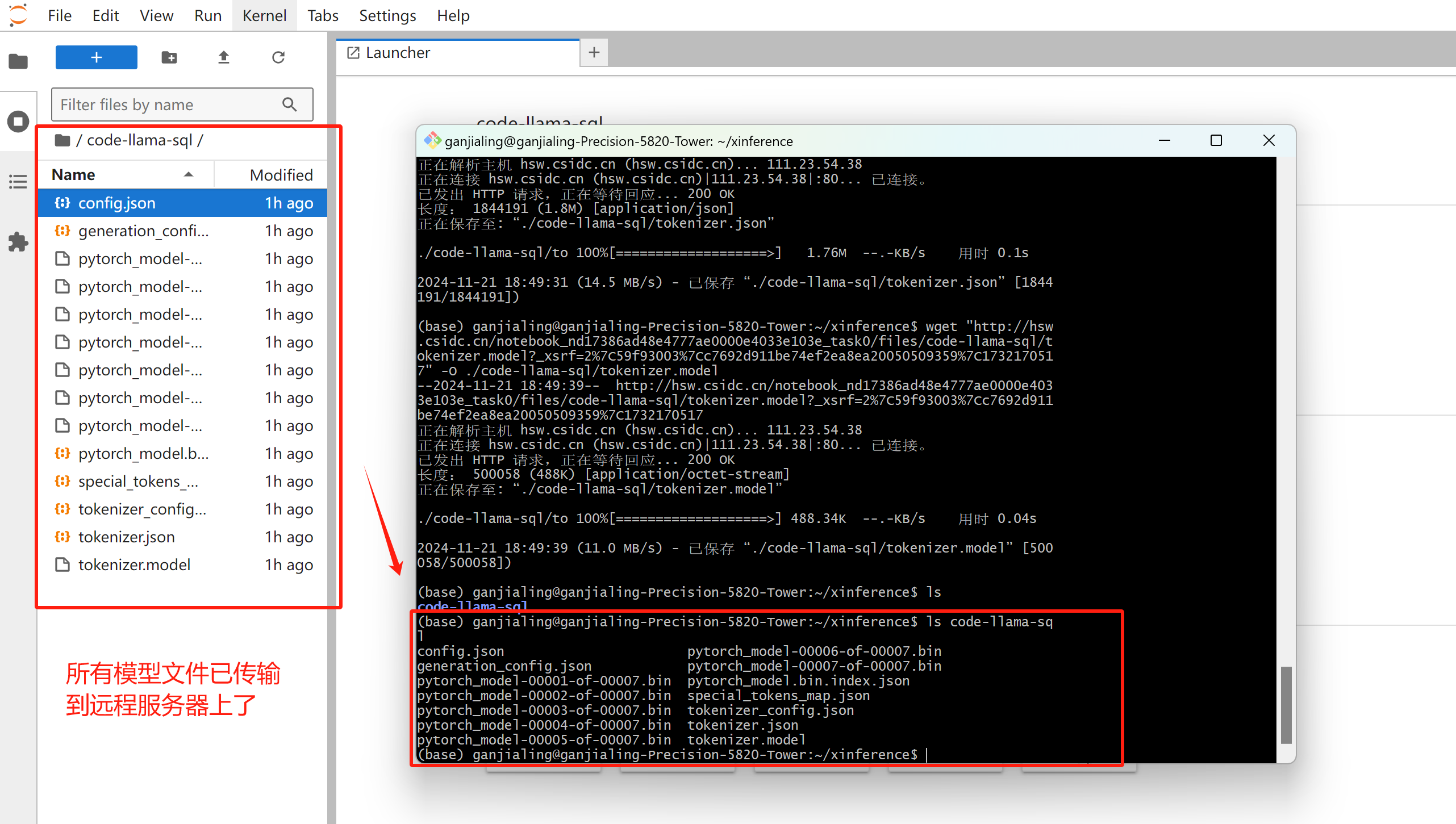The image size is (1456, 824).
Task: Open the table of contents panel
Action: [x=18, y=182]
